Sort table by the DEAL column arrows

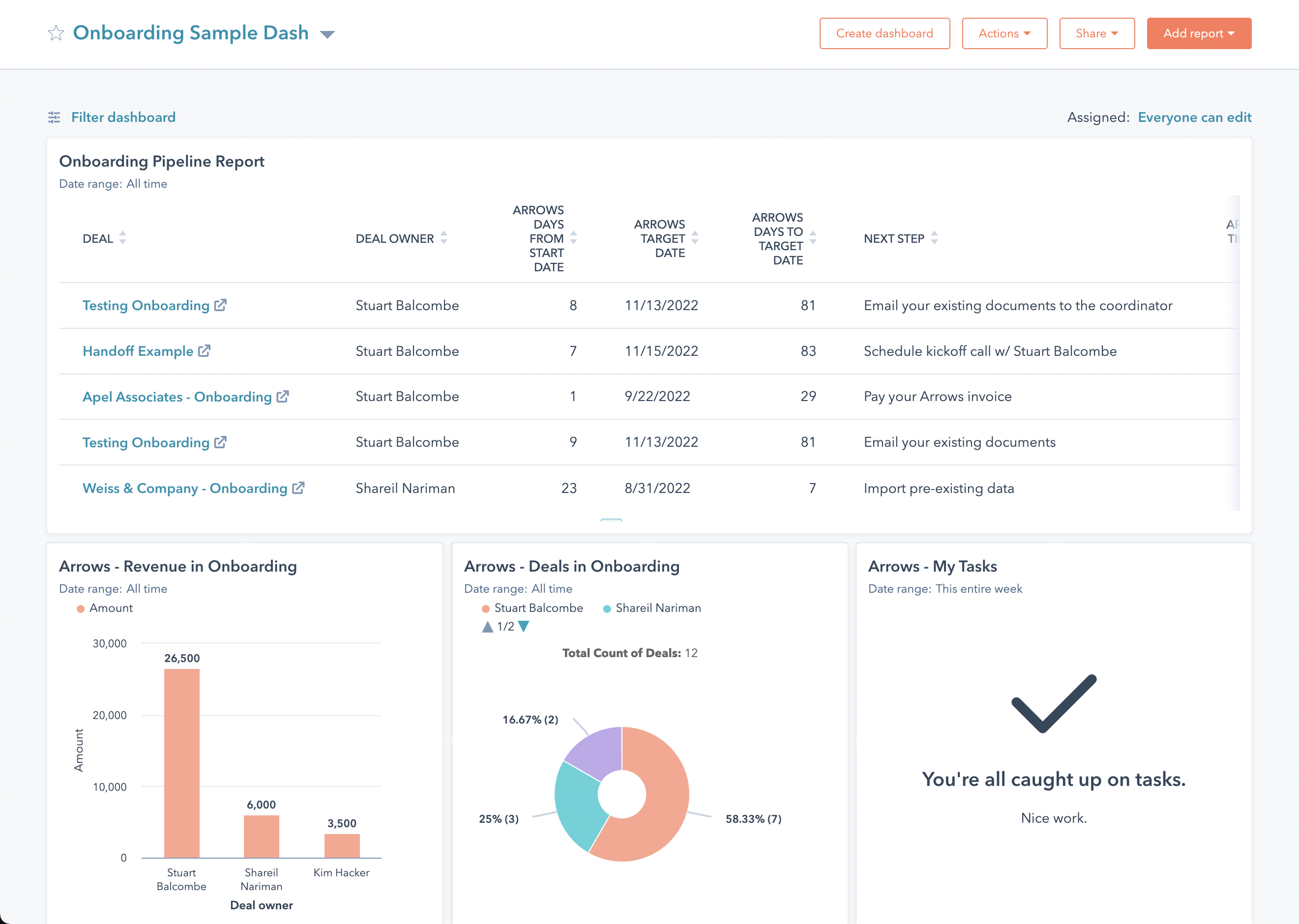pos(123,238)
